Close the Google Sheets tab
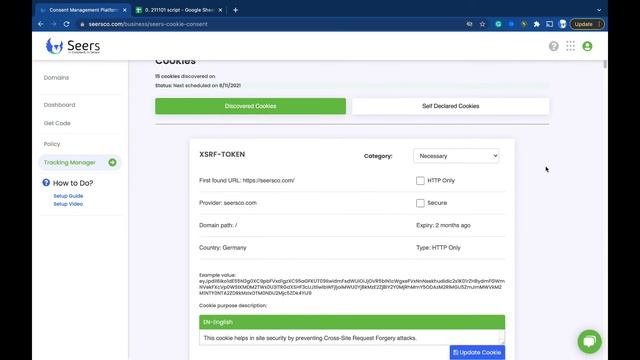The width and height of the screenshot is (640, 360). click(220, 10)
